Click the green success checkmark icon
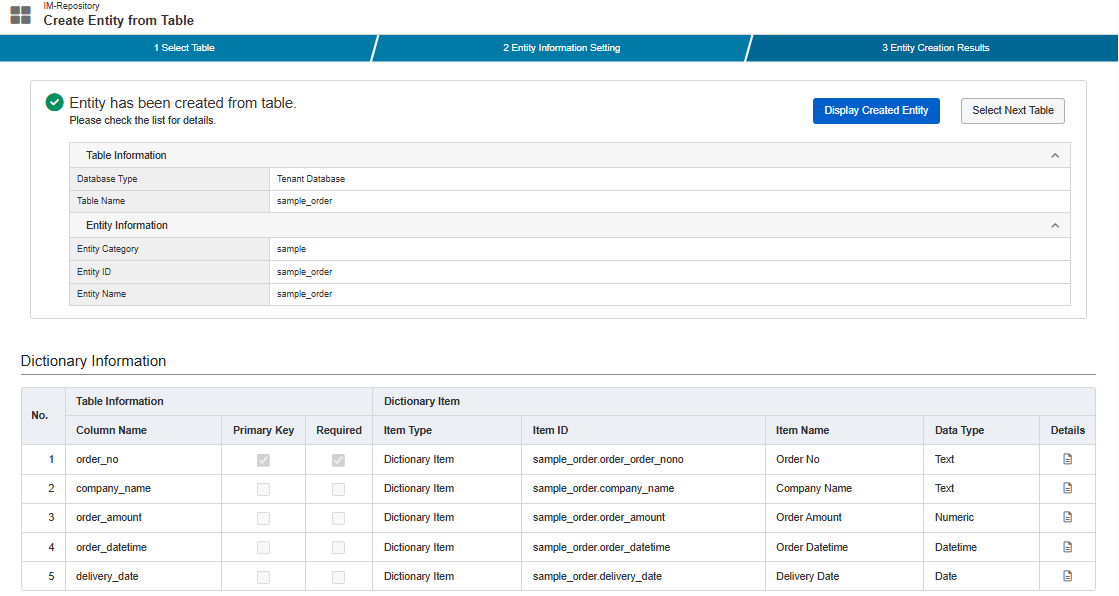The height and width of the screenshot is (596, 1119). (x=54, y=103)
